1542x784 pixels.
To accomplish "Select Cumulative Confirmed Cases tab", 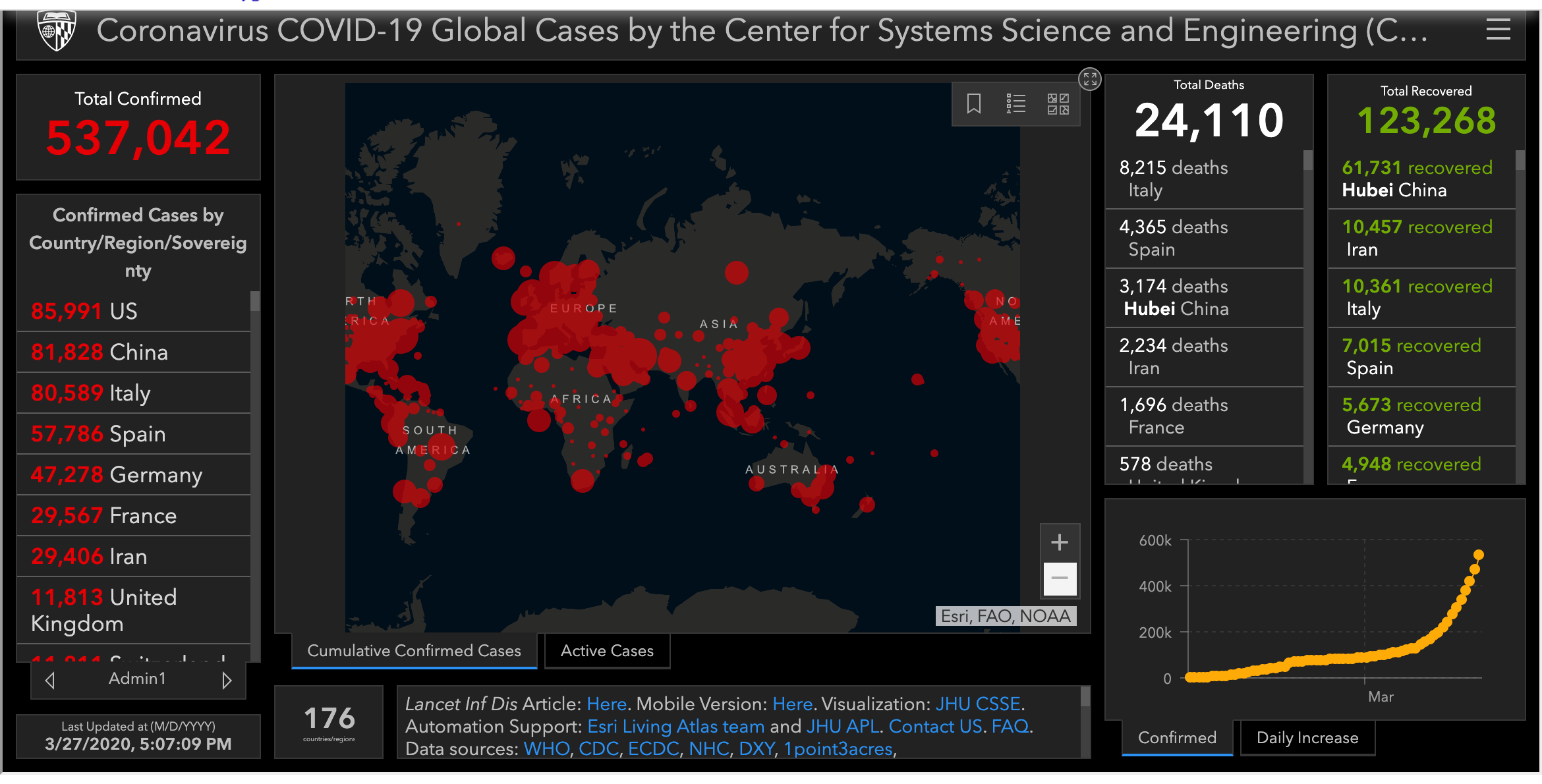I will point(414,651).
